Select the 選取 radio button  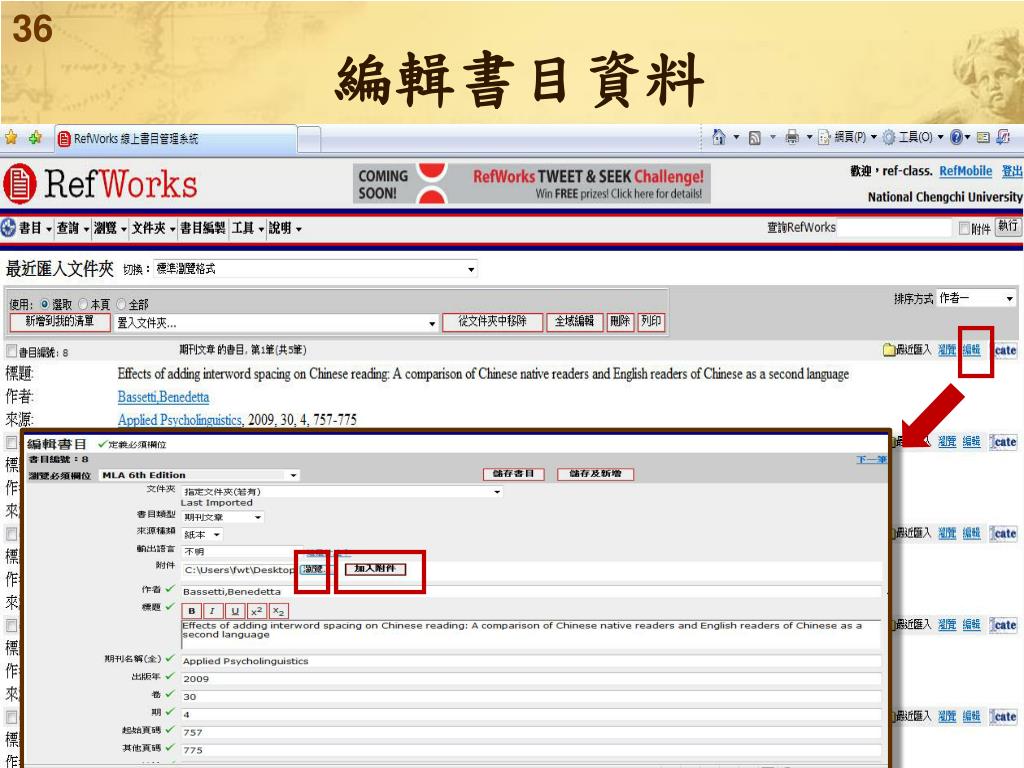44,304
